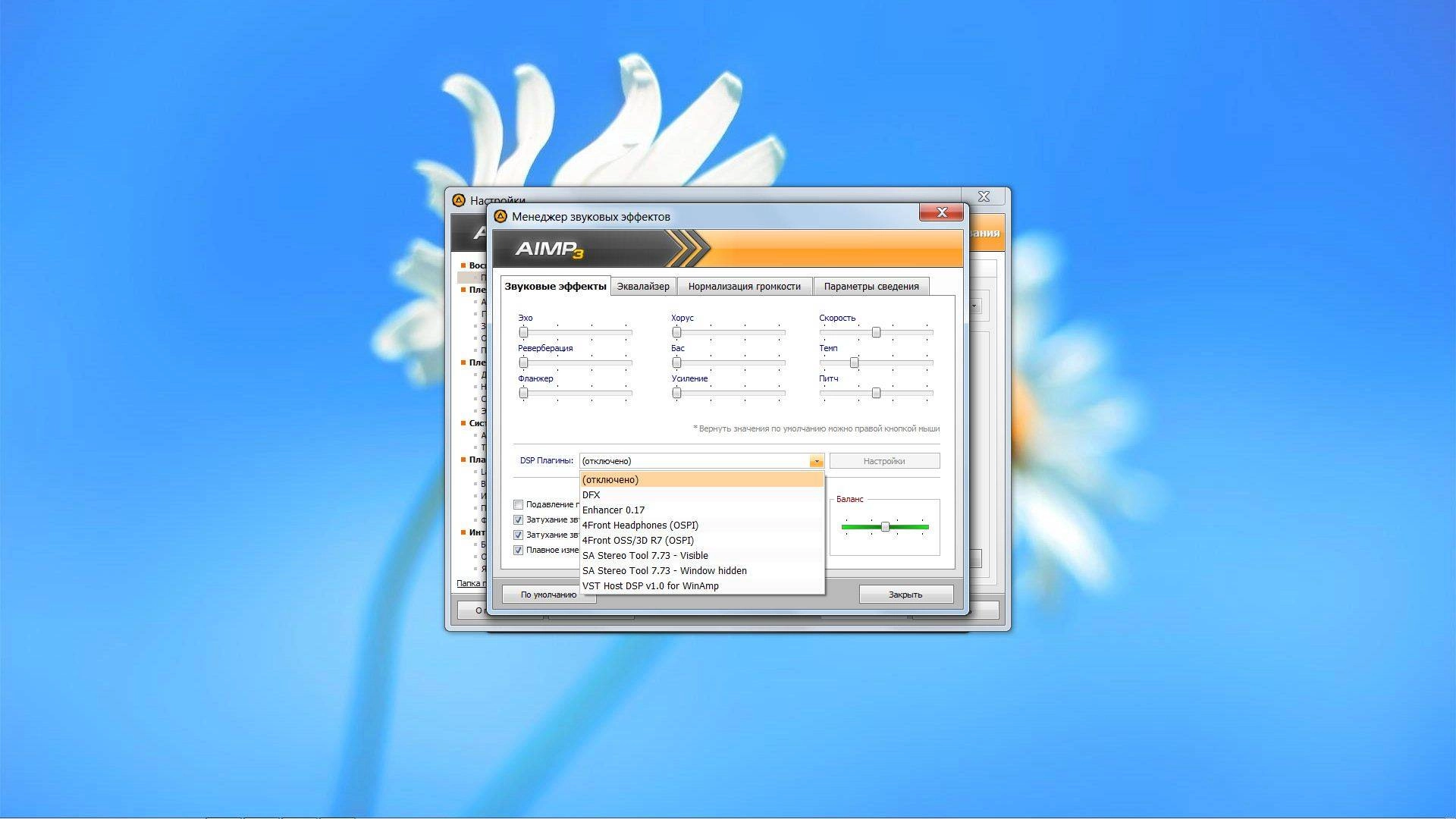Close the Настройки window behind
The image size is (1456, 819).
[984, 196]
